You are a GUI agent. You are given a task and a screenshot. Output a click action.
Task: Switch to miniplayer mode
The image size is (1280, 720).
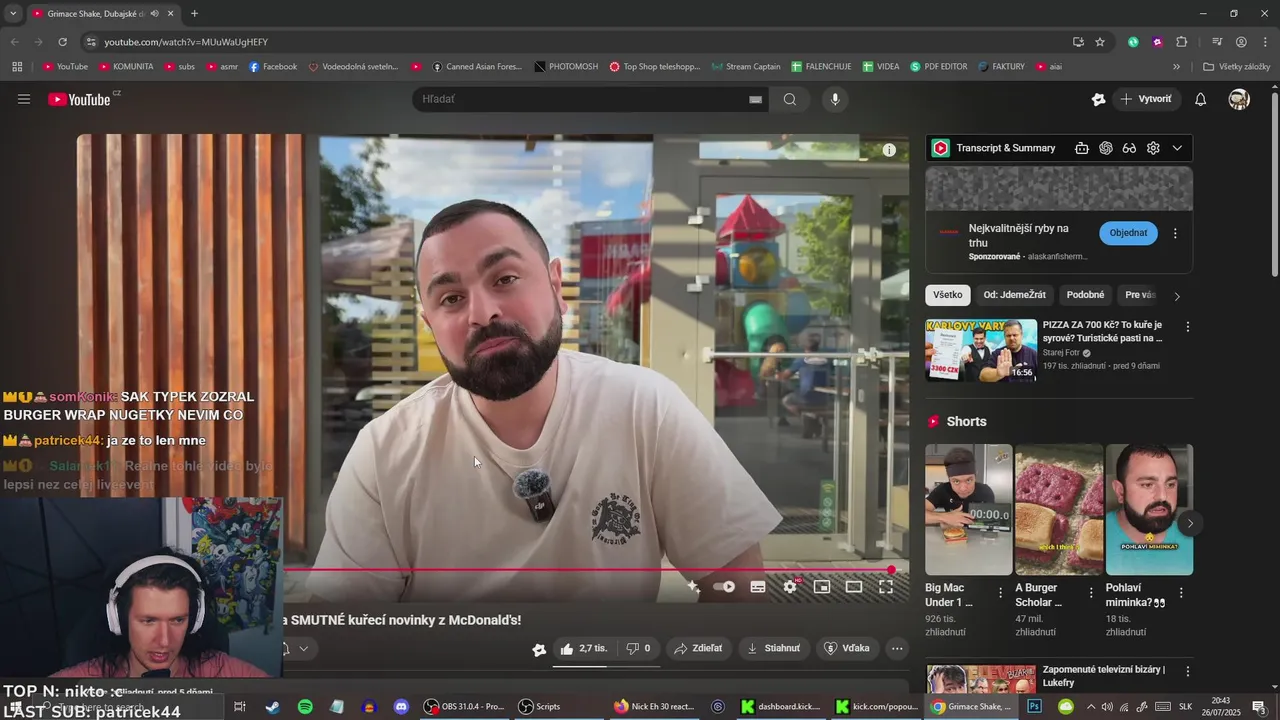pyautogui.click(x=822, y=587)
